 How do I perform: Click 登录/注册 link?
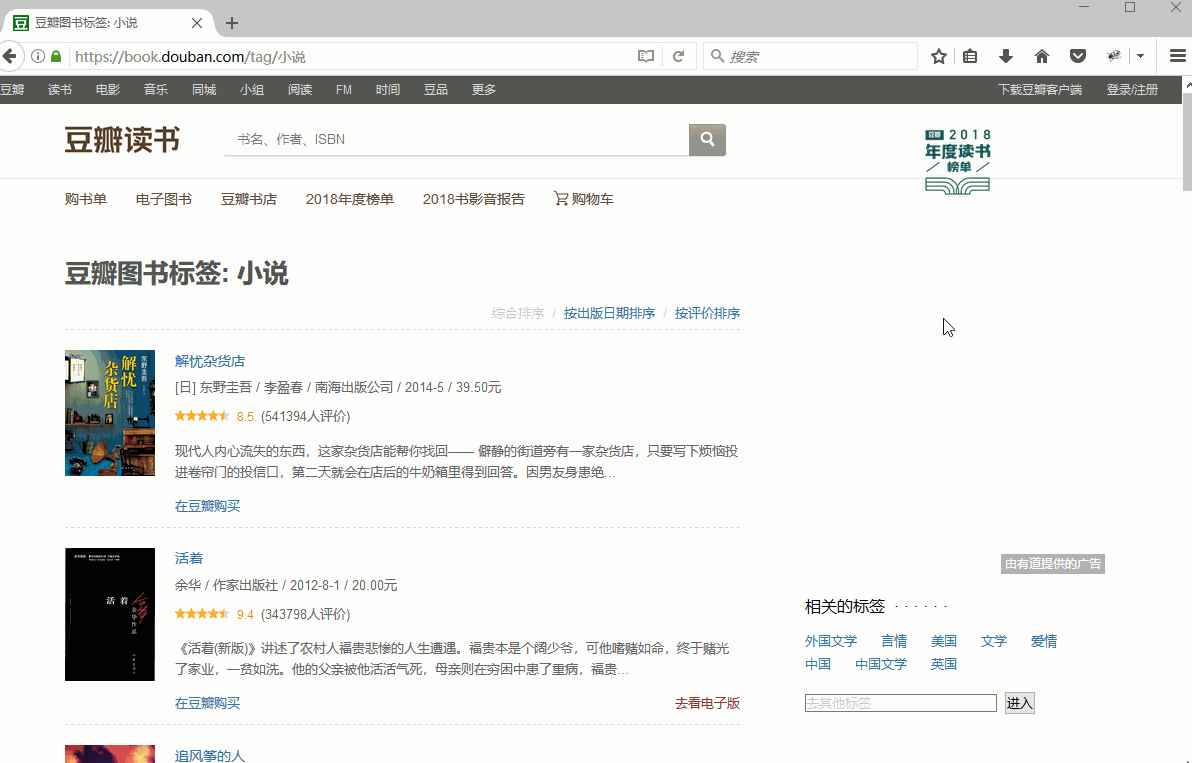coord(1132,90)
